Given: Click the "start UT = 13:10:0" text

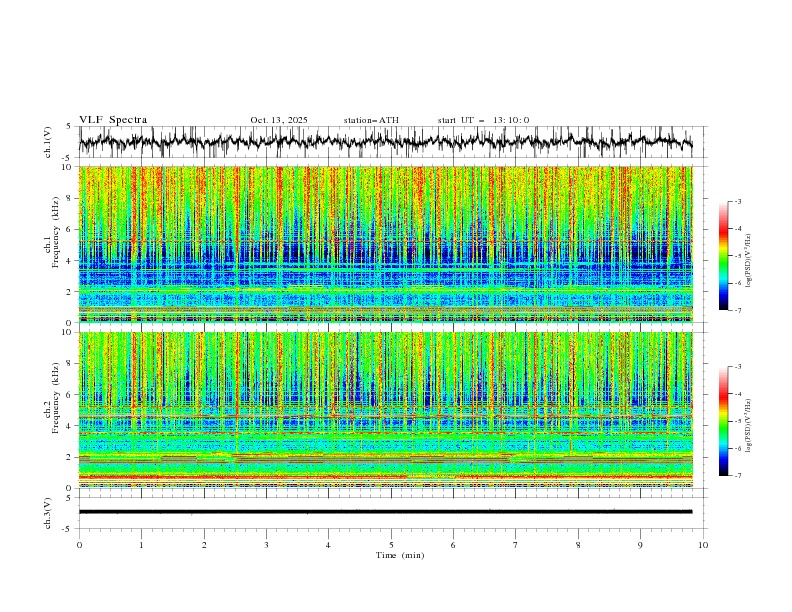Looking at the screenshot, I should [483, 120].
